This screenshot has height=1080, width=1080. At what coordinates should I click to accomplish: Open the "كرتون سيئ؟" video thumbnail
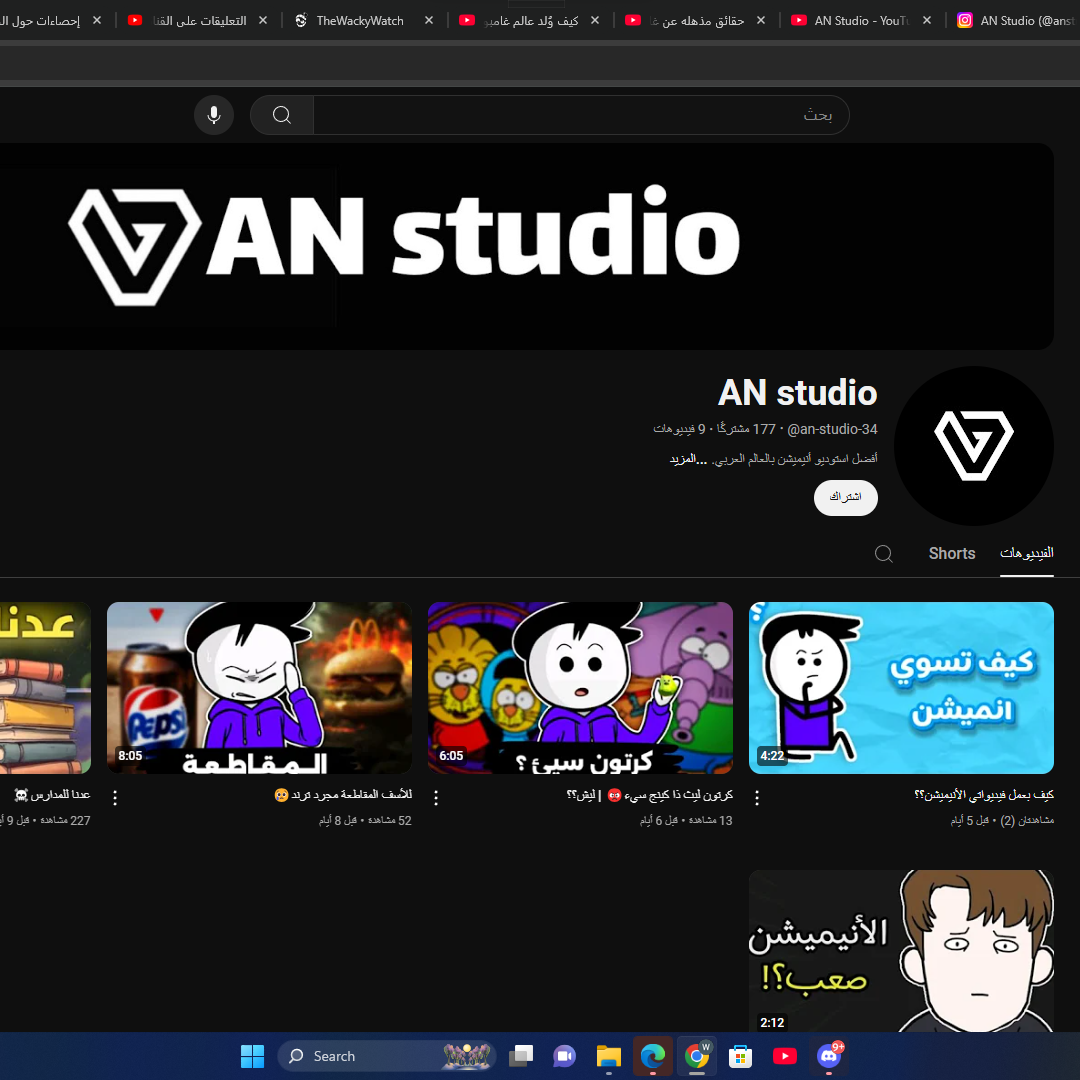pyautogui.click(x=580, y=687)
